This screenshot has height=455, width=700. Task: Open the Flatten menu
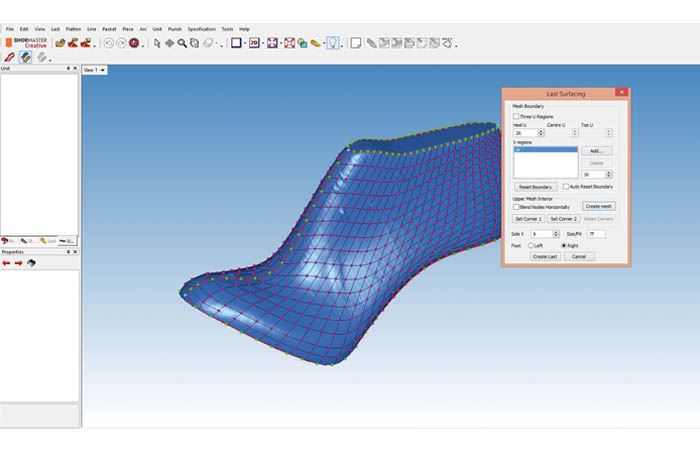click(x=72, y=29)
